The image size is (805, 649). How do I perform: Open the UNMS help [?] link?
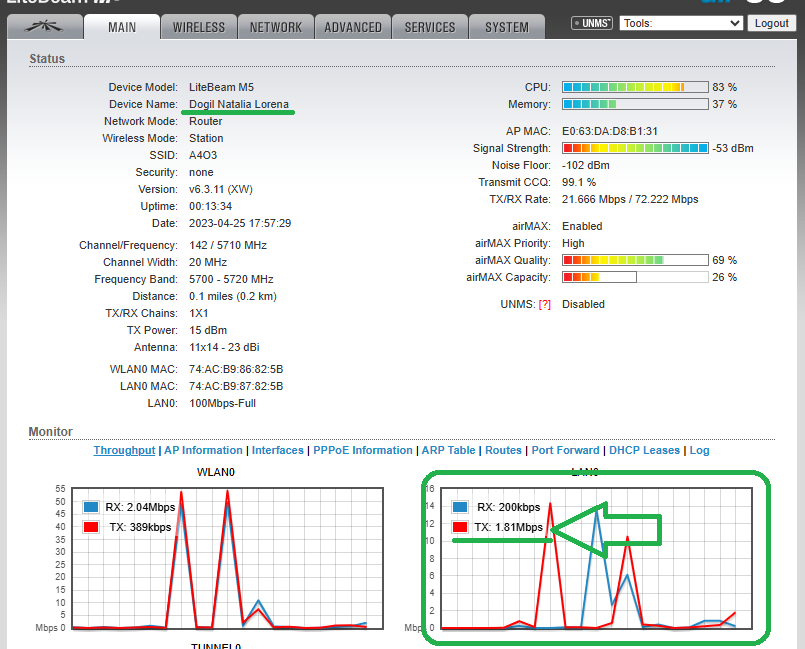[x=544, y=304]
